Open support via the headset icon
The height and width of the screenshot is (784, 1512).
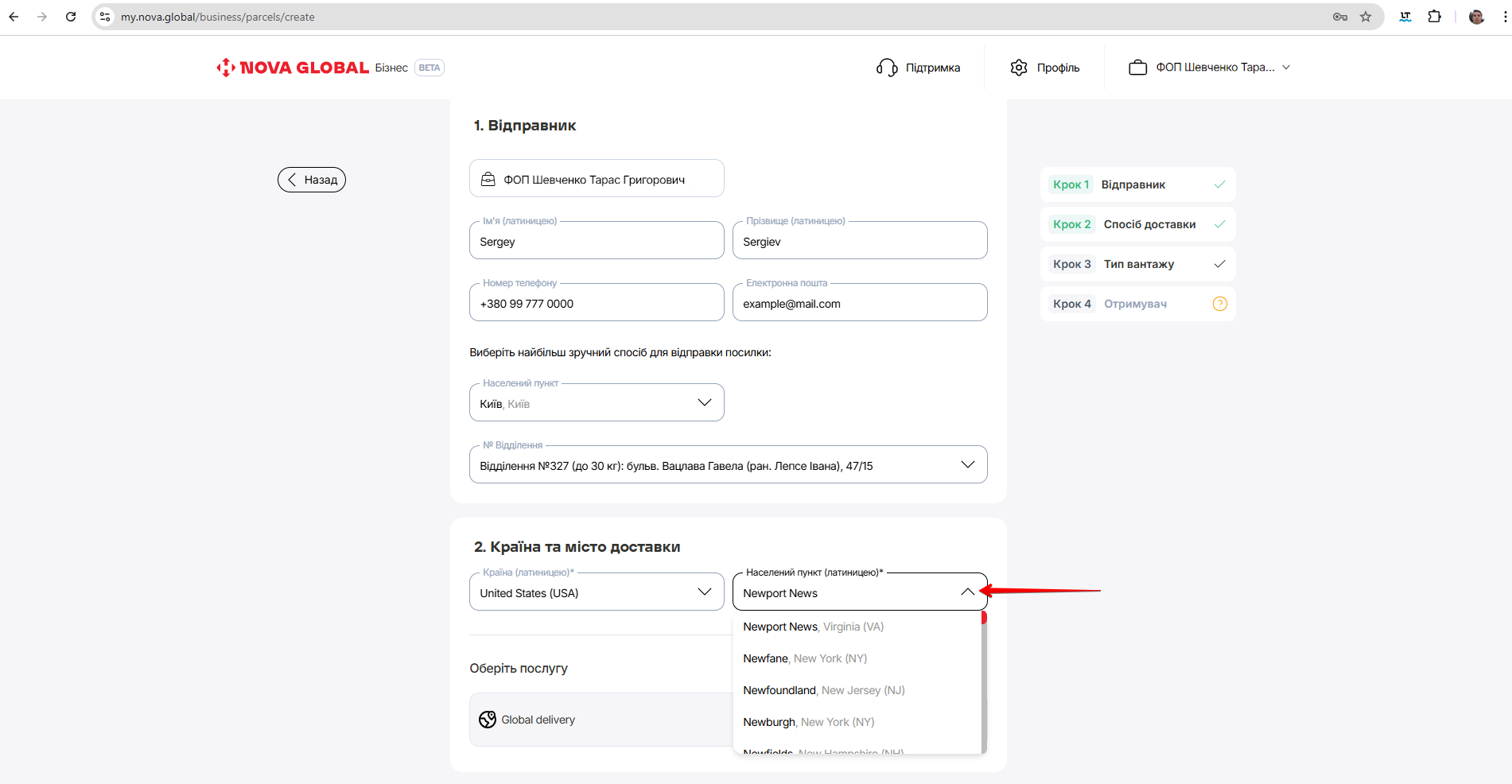pyautogui.click(x=886, y=68)
